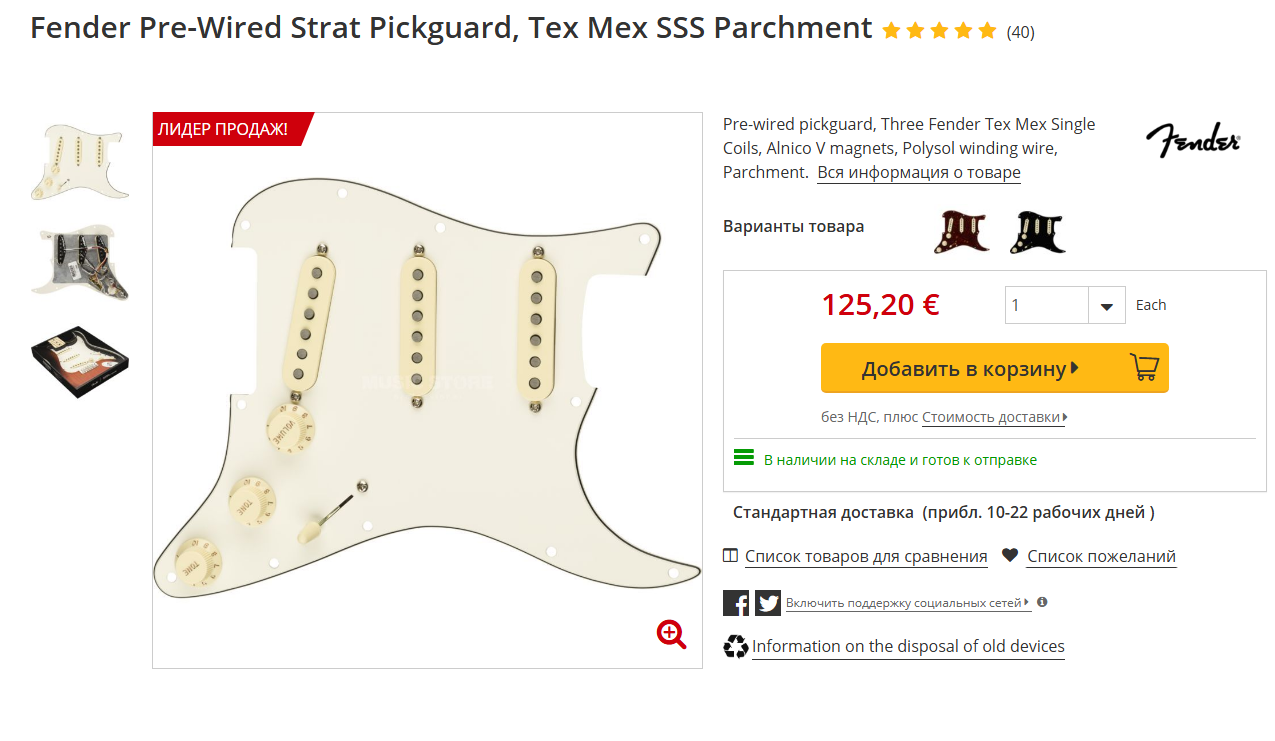Click the social networks info icon
The image size is (1275, 741).
[x=1042, y=603]
